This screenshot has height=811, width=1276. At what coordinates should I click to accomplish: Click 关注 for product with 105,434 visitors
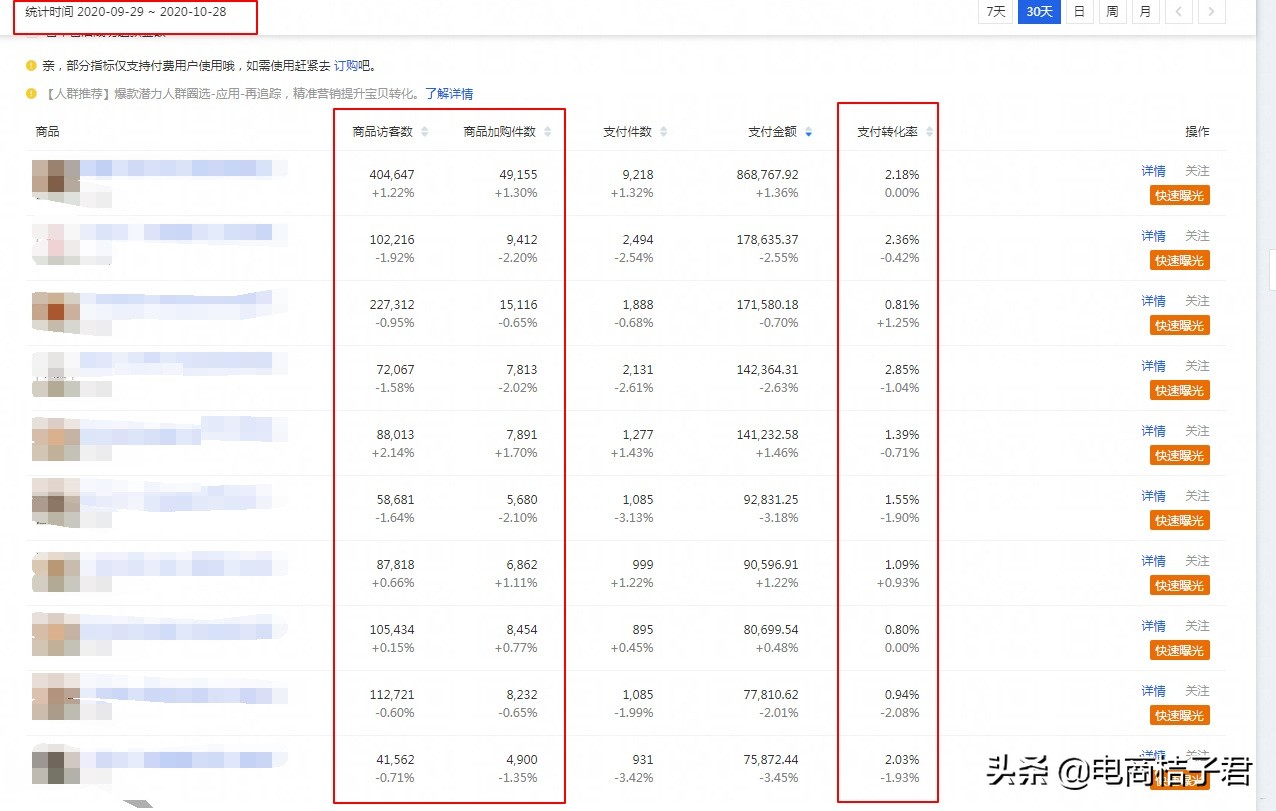1197,626
